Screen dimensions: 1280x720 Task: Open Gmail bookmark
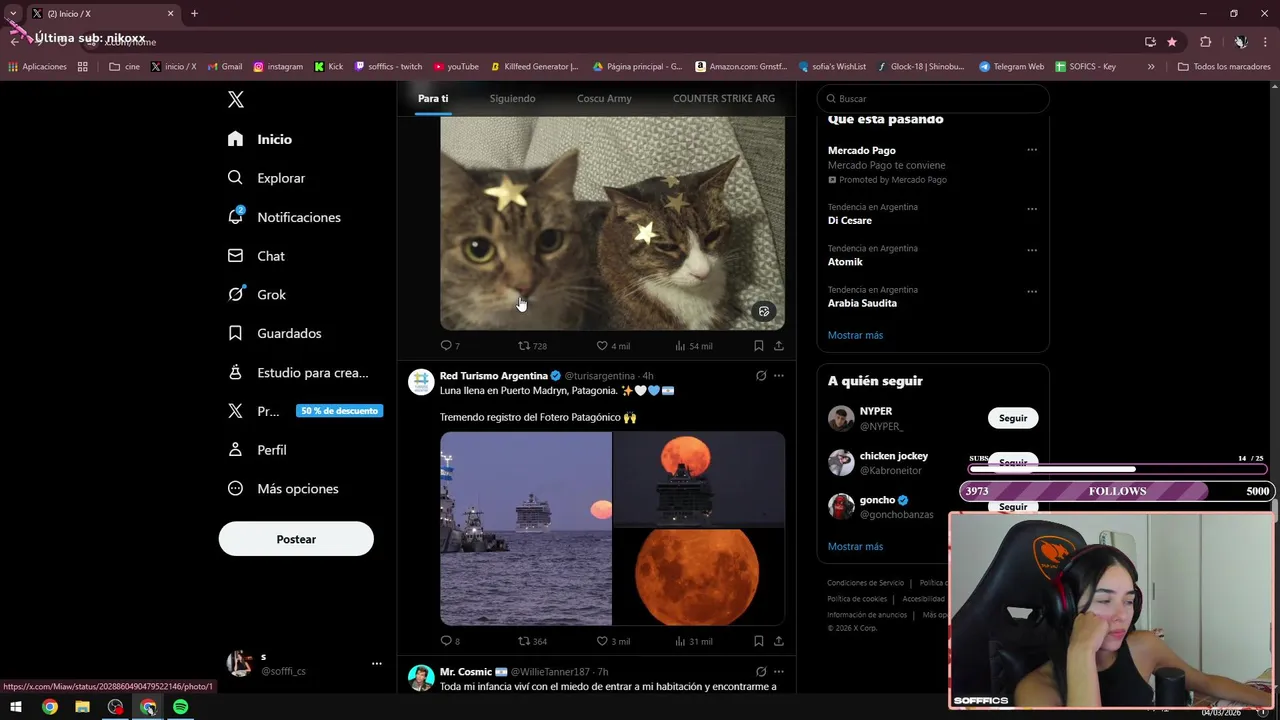tap(225, 67)
